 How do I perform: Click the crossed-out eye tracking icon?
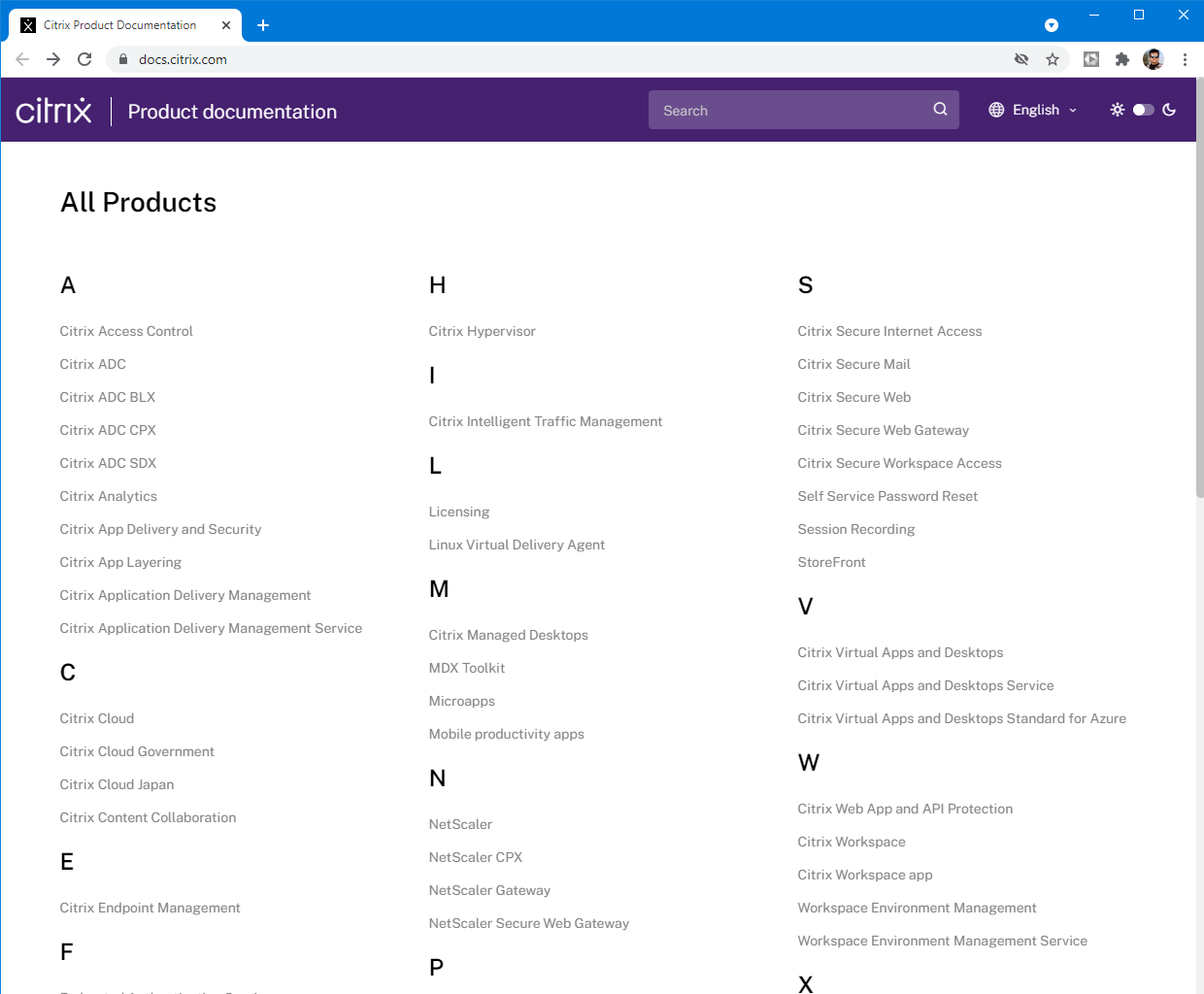coord(1021,59)
